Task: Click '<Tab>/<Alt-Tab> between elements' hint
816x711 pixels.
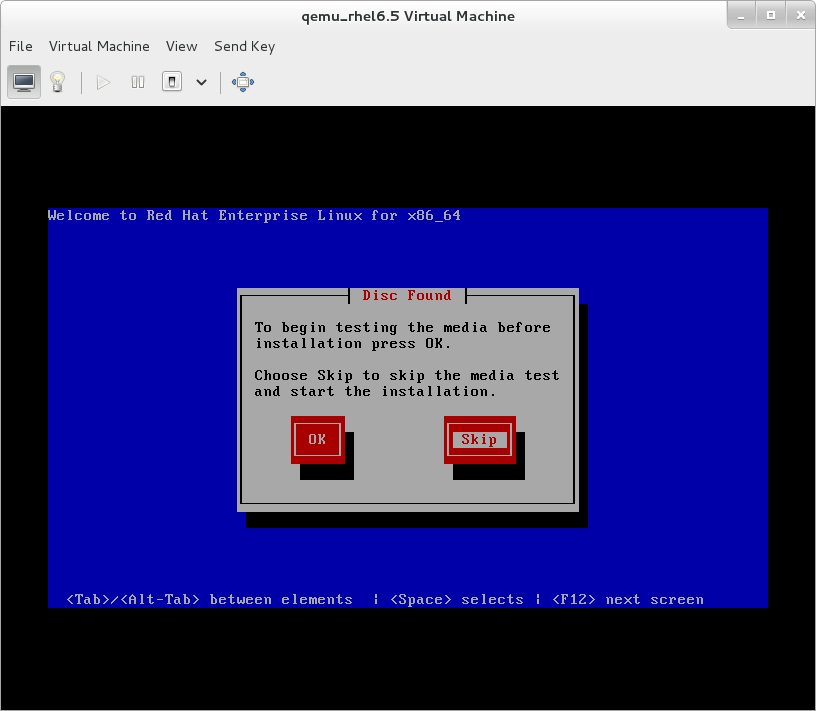Action: pos(209,600)
